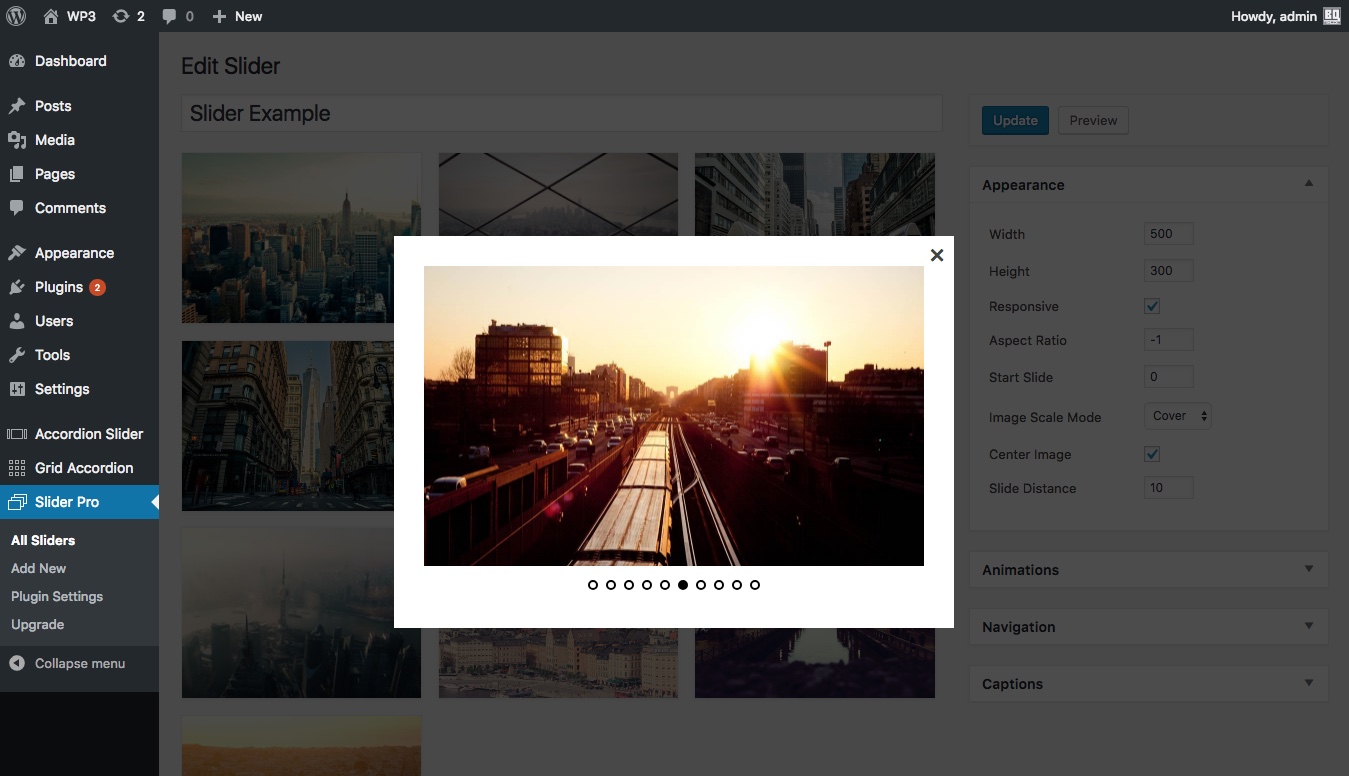Click the Media icon in sidebar
Image resolution: width=1349 pixels, height=776 pixels.
pyautogui.click(x=16, y=140)
